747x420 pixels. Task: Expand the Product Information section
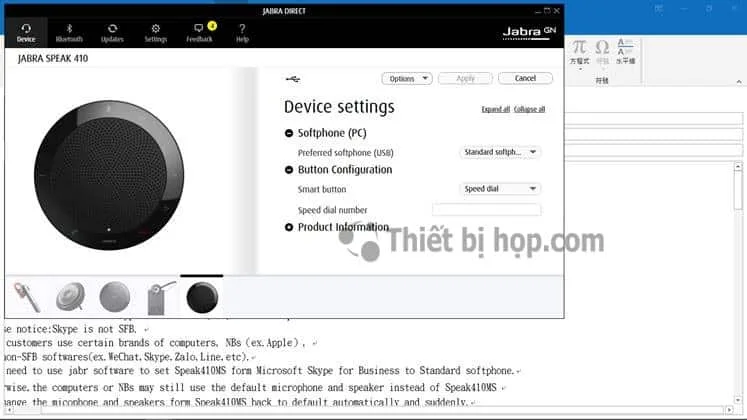[289, 228]
